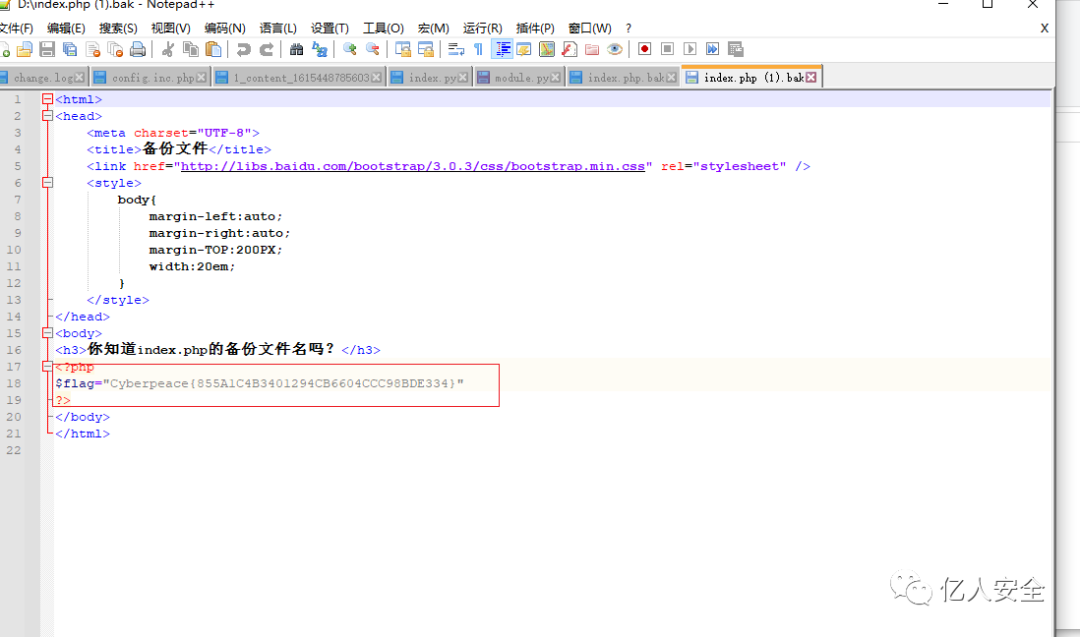This screenshot has height=637, width=1080.
Task: Copy selection using toolbar icon
Action: coord(191,49)
